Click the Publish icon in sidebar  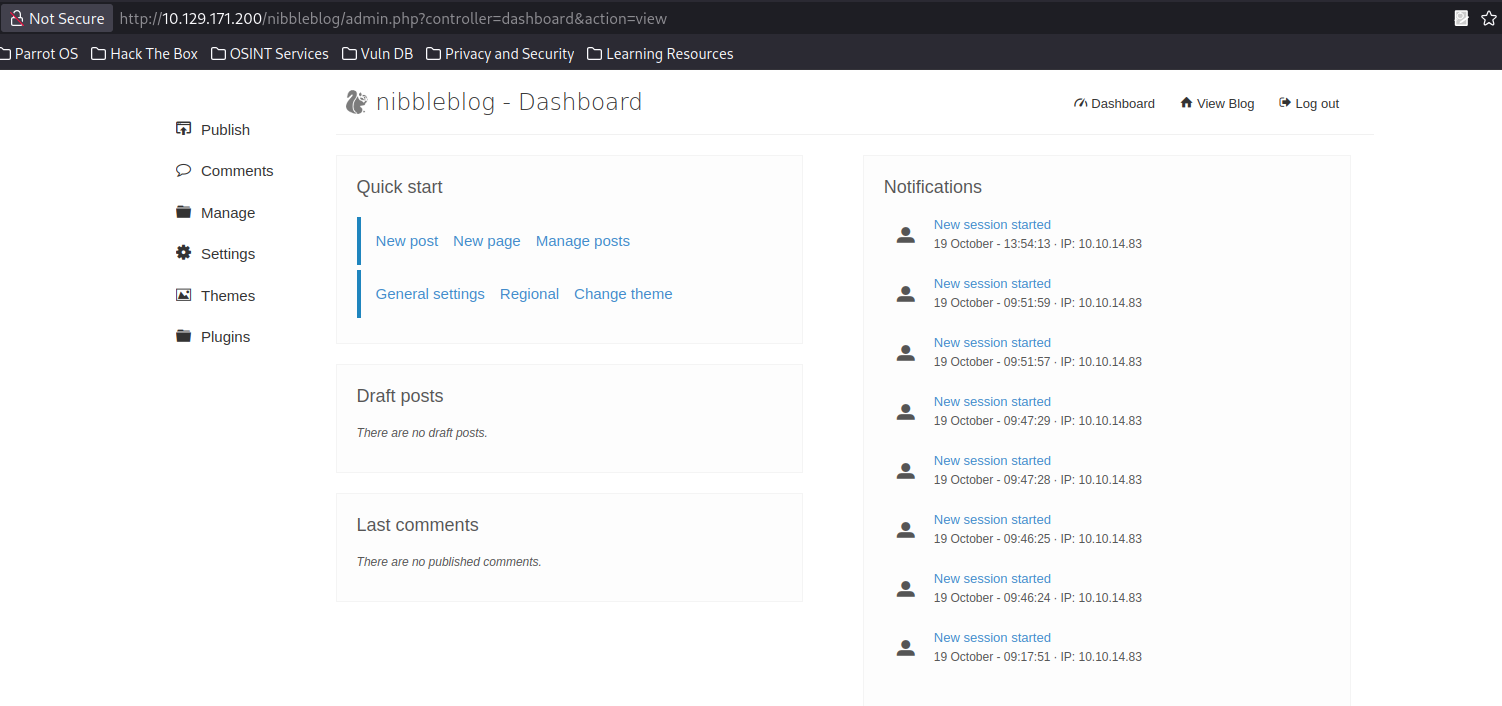tap(183, 129)
